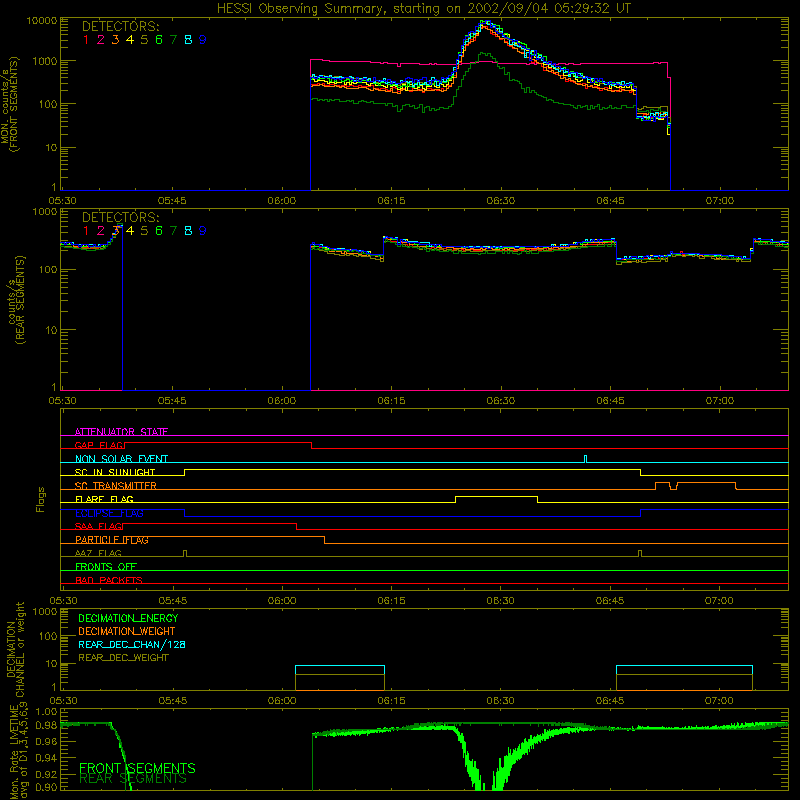Click the 'SC_TRANSMITTER' flag label
Viewport: 800px width, 800px height.
tap(115, 486)
